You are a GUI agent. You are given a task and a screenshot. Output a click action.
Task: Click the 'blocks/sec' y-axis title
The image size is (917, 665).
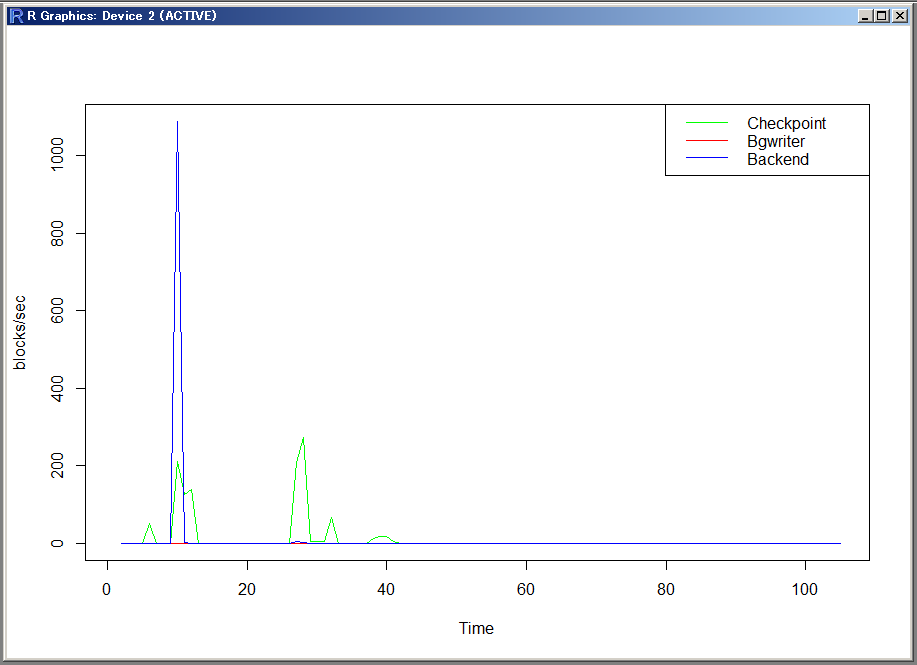pyautogui.click(x=20, y=333)
